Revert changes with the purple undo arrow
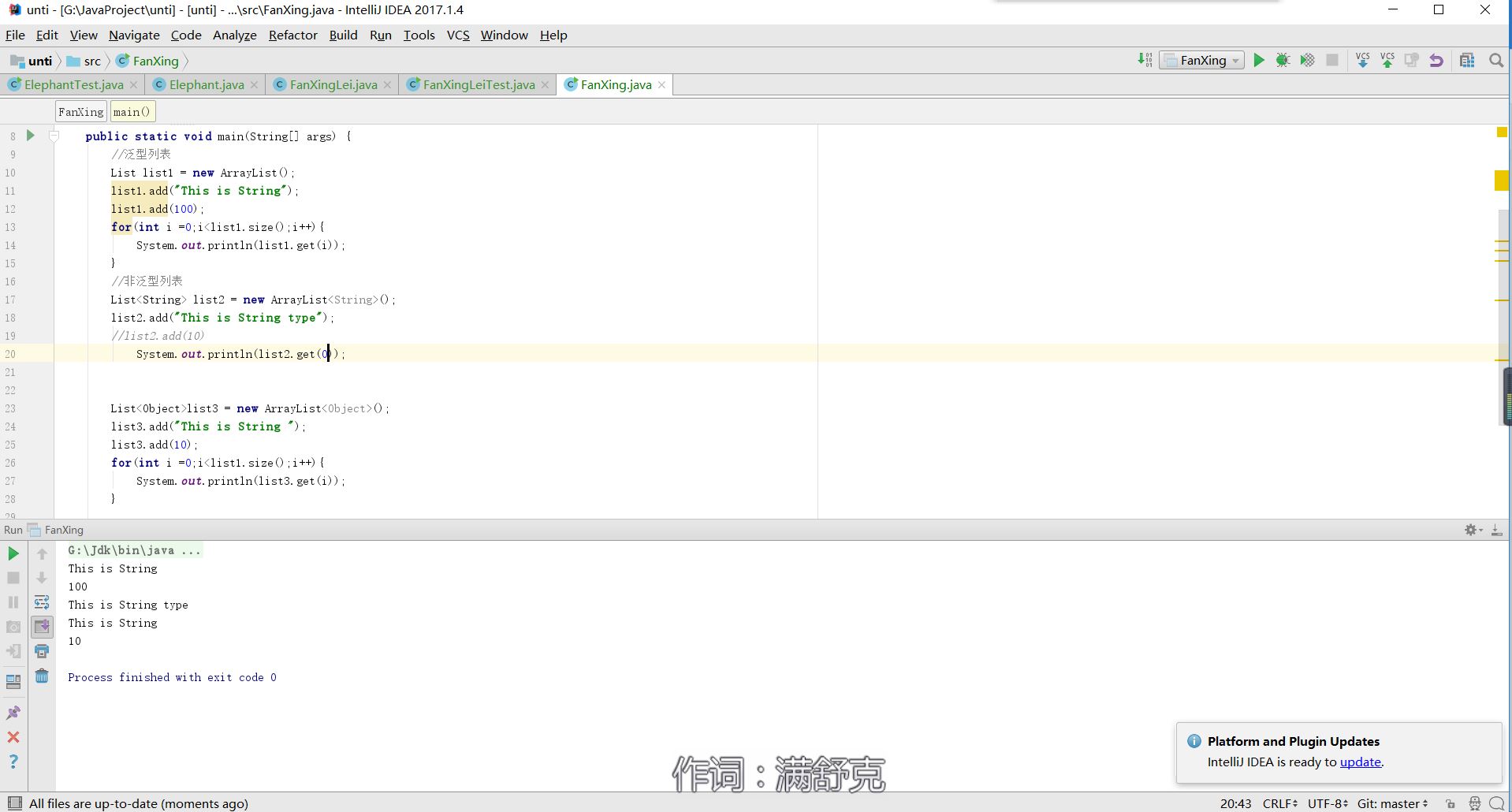Viewport: 1512px width, 812px height. pos(1436,61)
